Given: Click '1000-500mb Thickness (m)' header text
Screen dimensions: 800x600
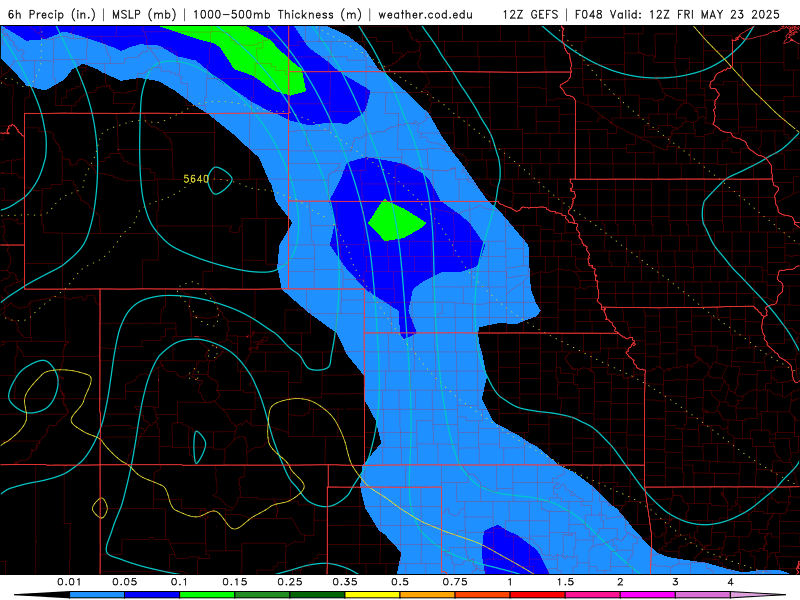Looking at the screenshot, I should (277, 14).
